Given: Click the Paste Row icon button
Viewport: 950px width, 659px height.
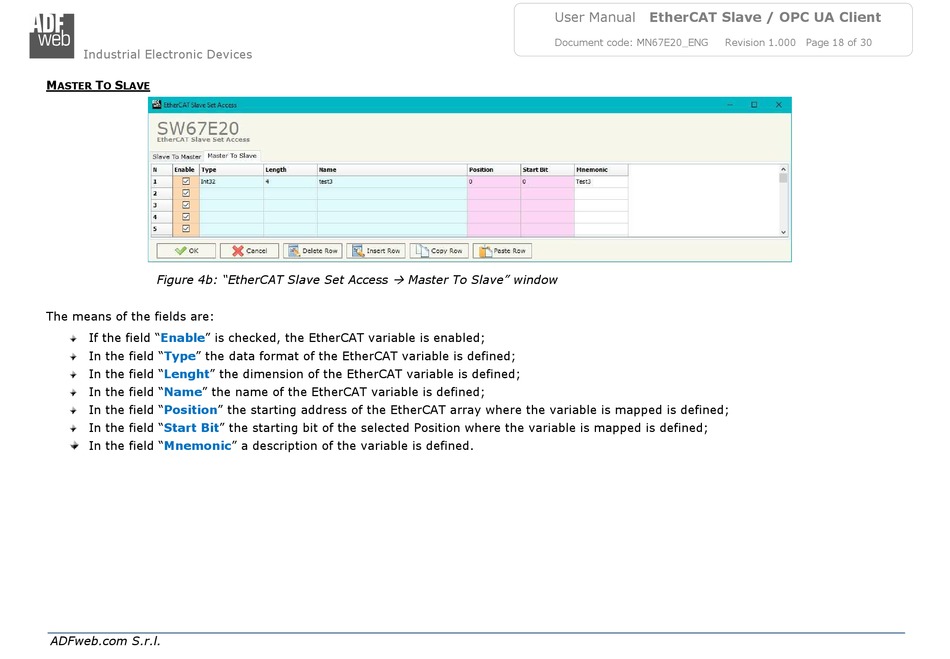Looking at the screenshot, I should coord(502,251).
